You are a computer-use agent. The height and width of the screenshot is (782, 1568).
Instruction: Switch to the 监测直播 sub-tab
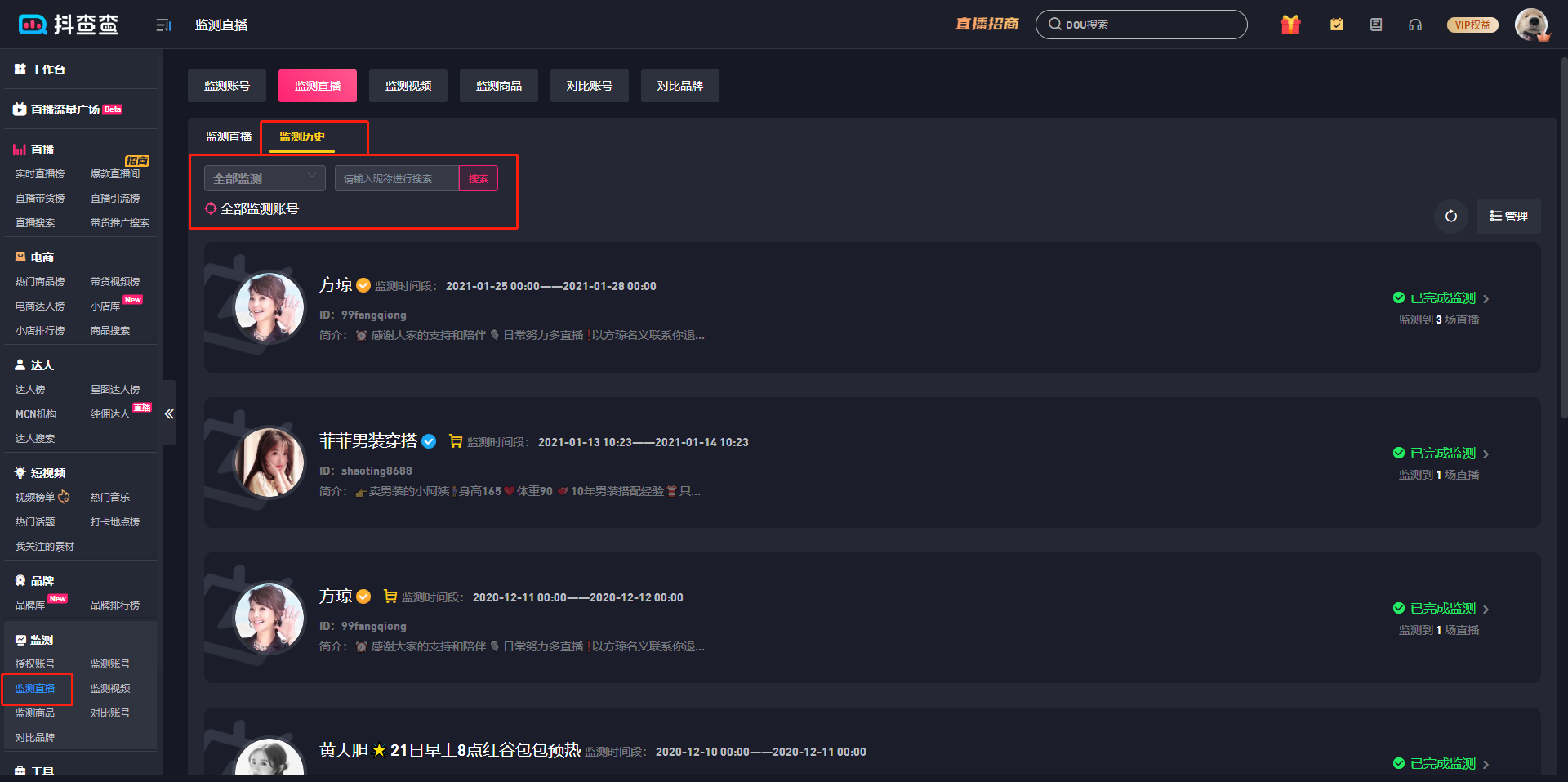coord(229,136)
